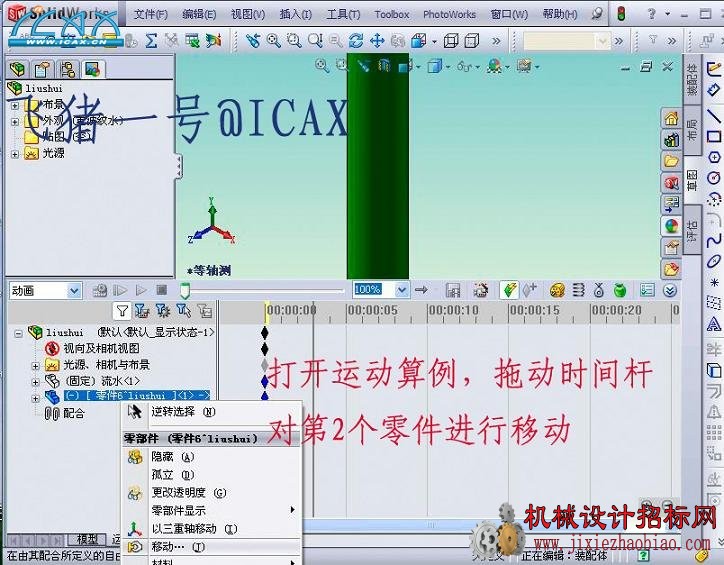Open the render/display manager tab
Screen dimensions: 724x565
pyautogui.click(x=92, y=69)
